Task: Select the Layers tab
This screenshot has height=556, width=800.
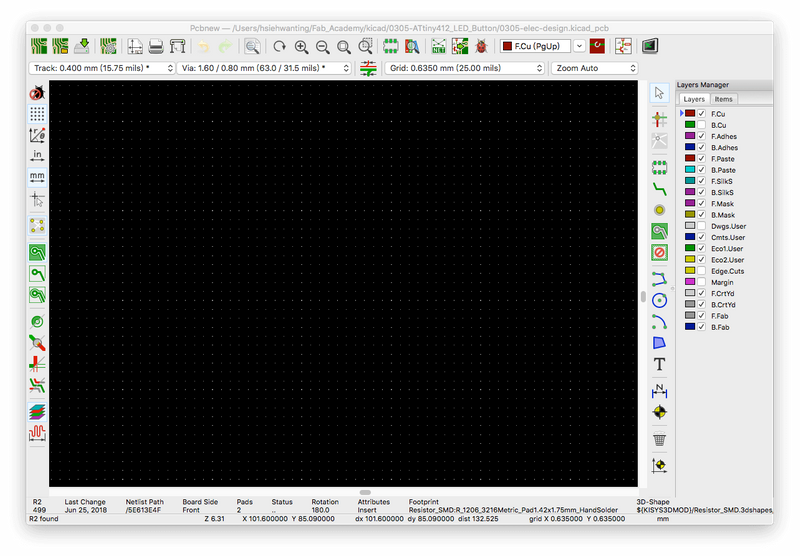Action: click(x=694, y=99)
